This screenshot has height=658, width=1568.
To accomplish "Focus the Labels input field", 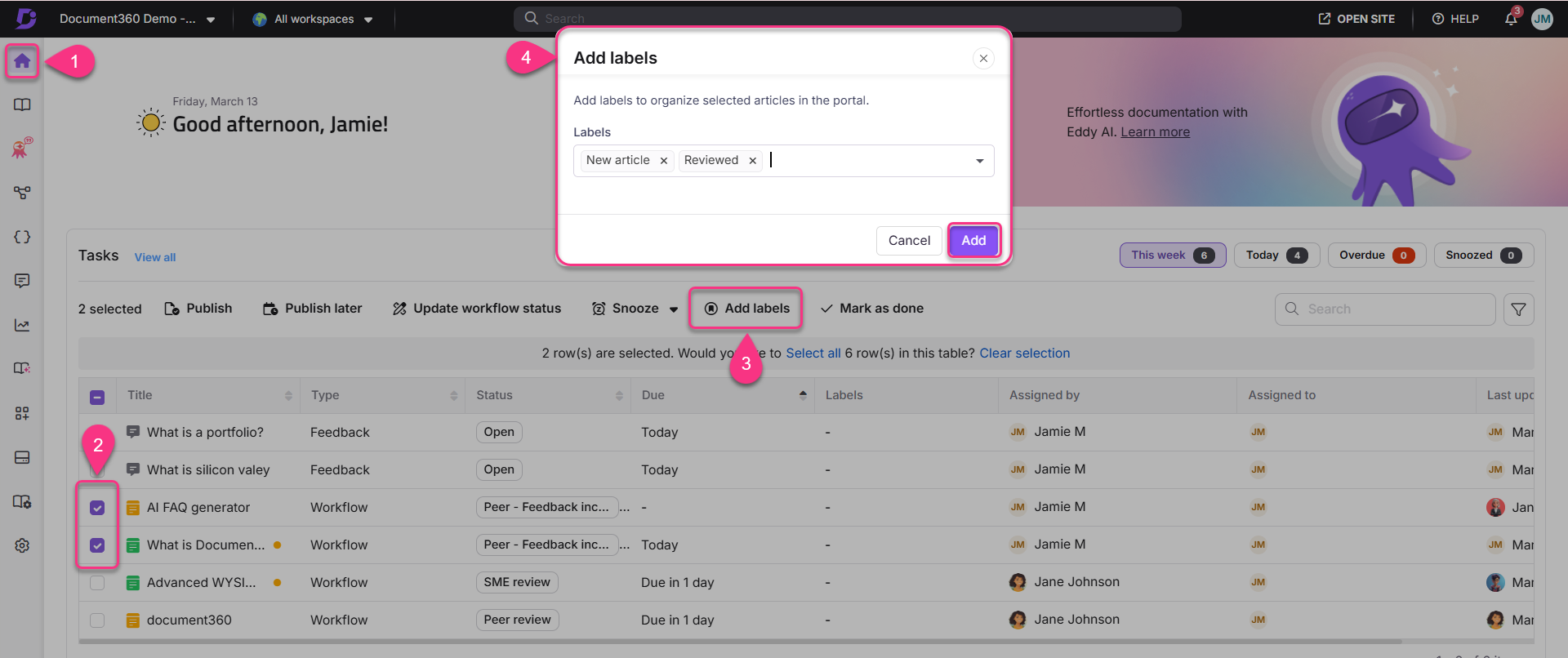I will click(x=784, y=161).
